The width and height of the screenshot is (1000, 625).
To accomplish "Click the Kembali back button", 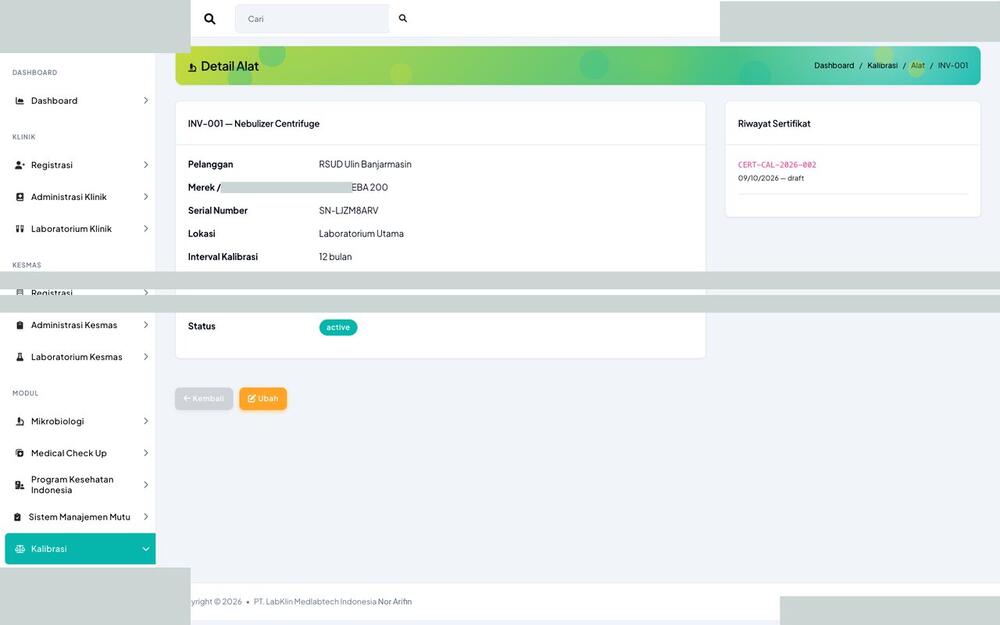I will [203, 399].
